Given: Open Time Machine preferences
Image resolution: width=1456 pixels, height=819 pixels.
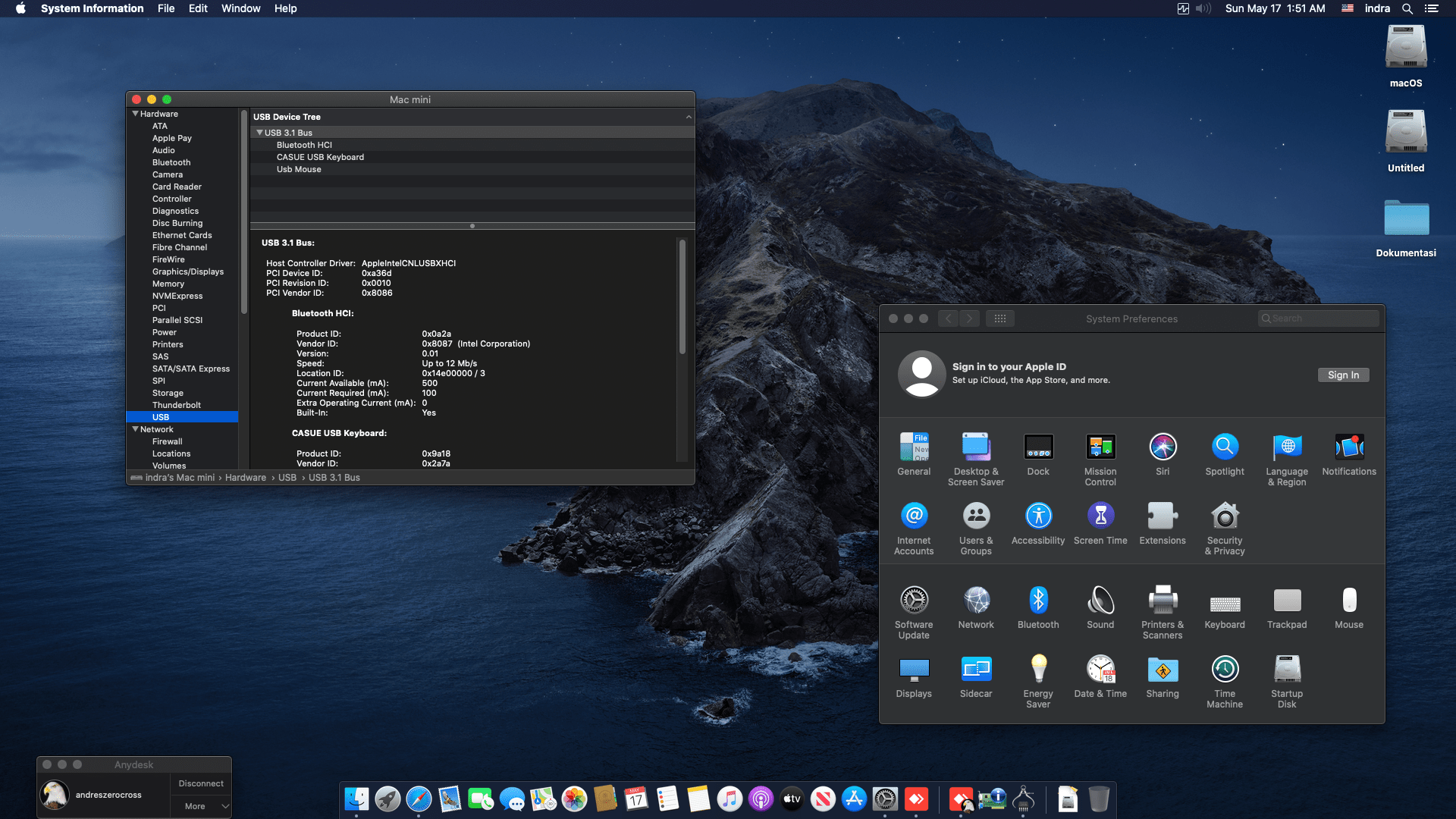Looking at the screenshot, I should (1225, 681).
